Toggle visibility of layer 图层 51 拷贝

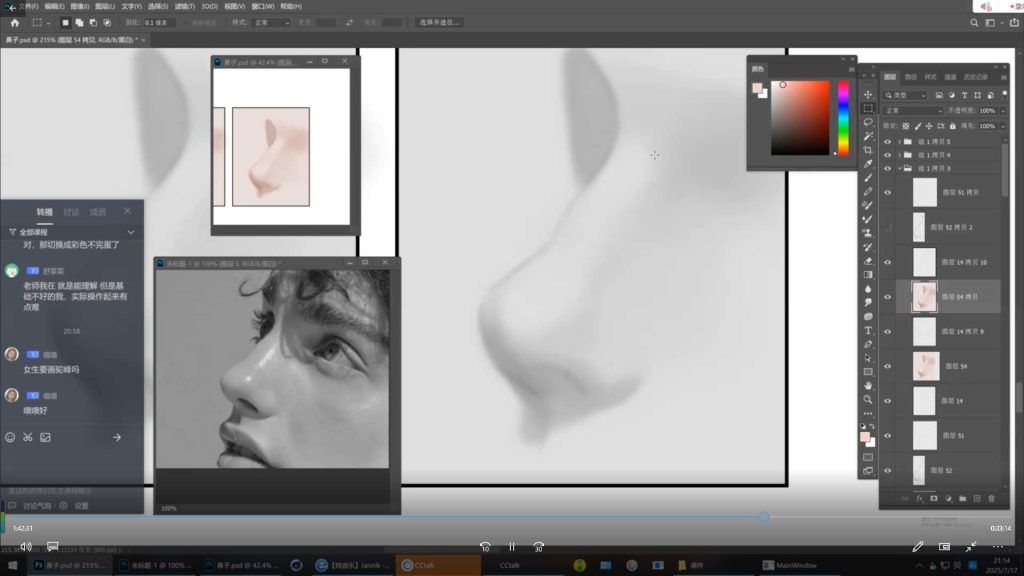pyautogui.click(x=887, y=192)
